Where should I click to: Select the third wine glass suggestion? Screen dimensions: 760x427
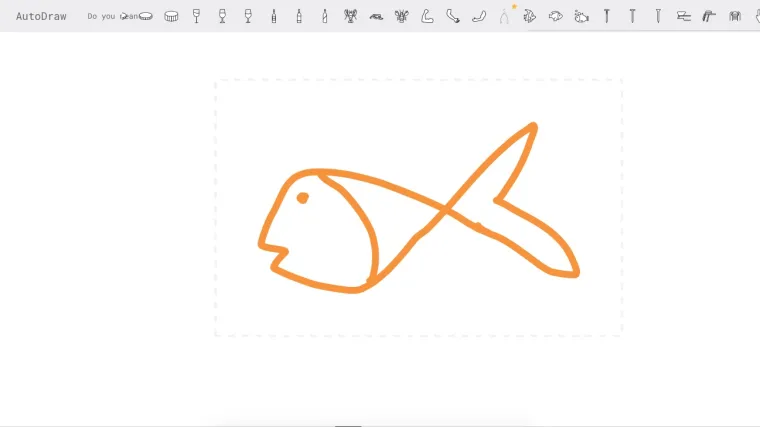coord(248,16)
